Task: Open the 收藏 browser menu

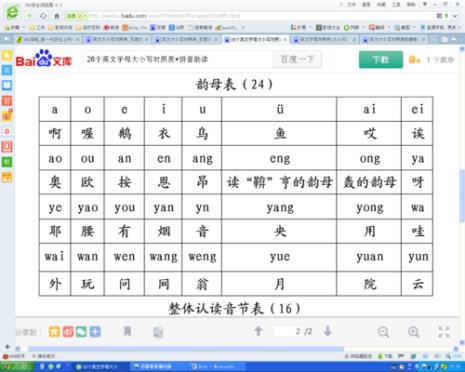Action: (381, 5)
